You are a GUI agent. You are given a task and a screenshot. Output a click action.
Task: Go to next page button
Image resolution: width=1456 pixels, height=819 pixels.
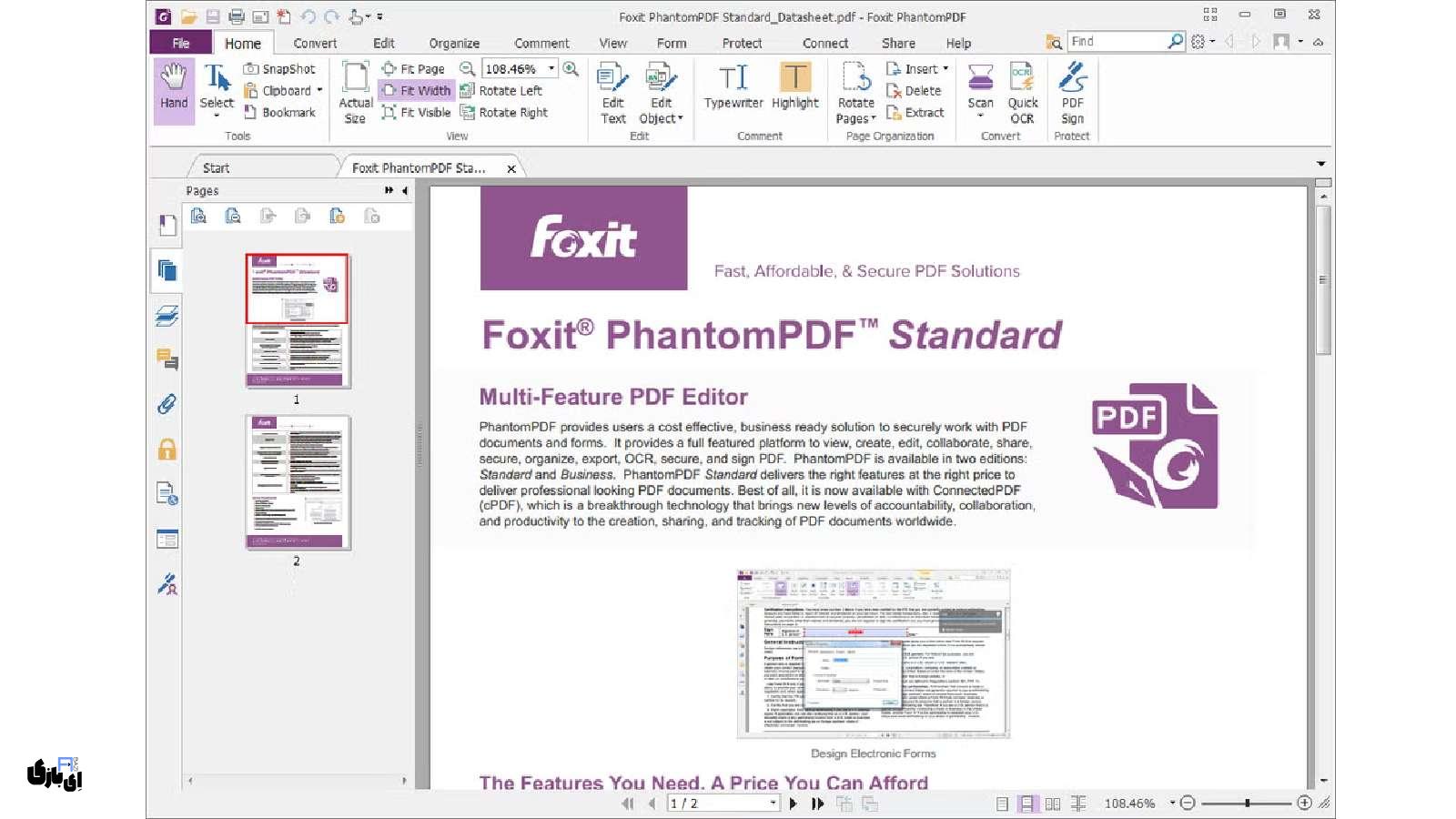(793, 804)
